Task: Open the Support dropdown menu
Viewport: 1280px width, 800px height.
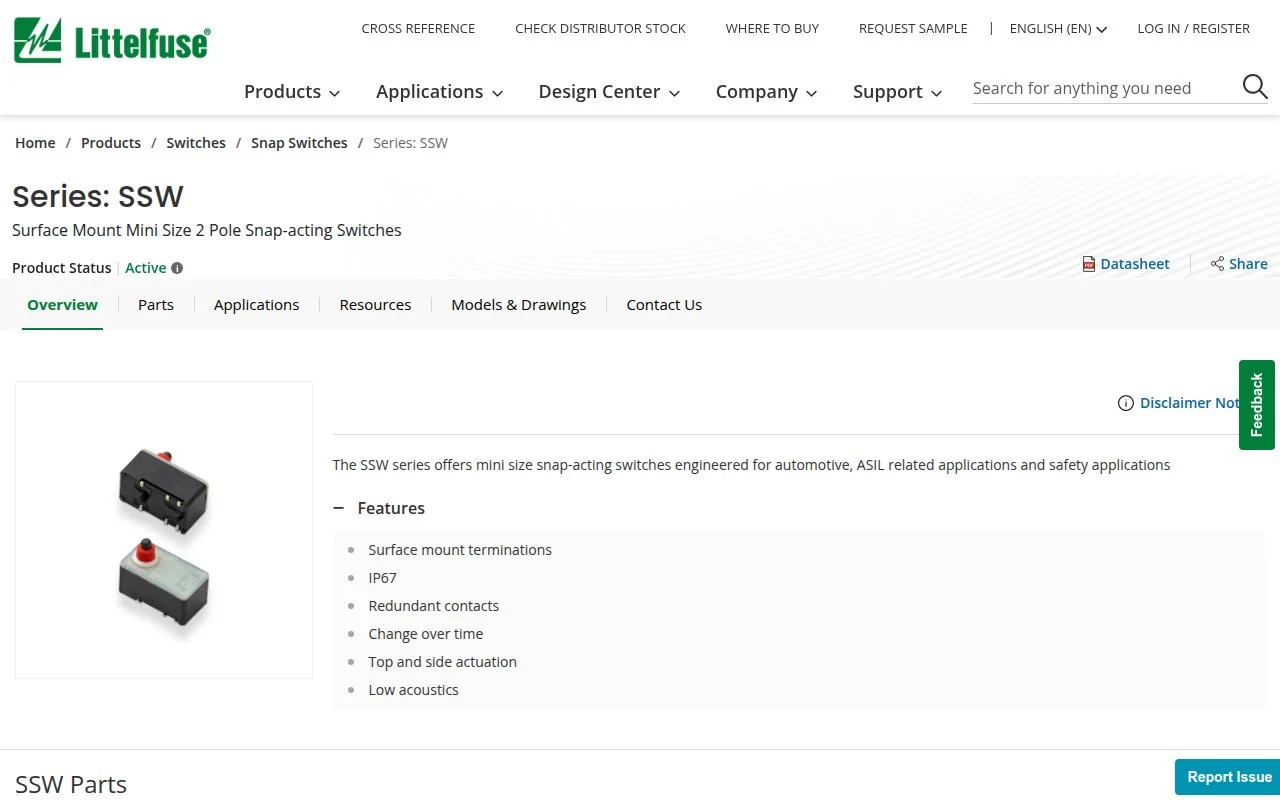Action: (x=897, y=91)
